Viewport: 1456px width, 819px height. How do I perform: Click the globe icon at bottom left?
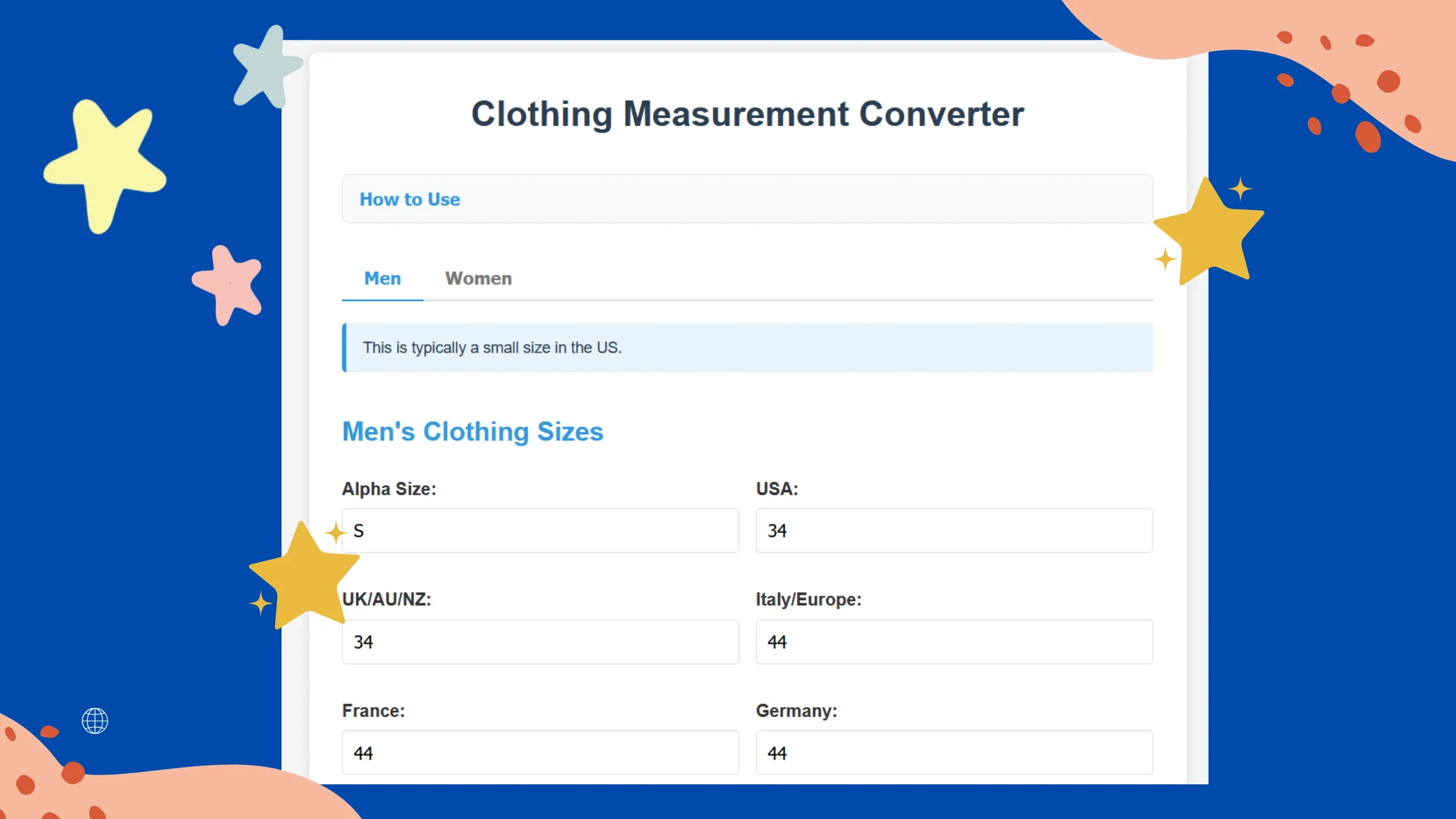(x=95, y=721)
